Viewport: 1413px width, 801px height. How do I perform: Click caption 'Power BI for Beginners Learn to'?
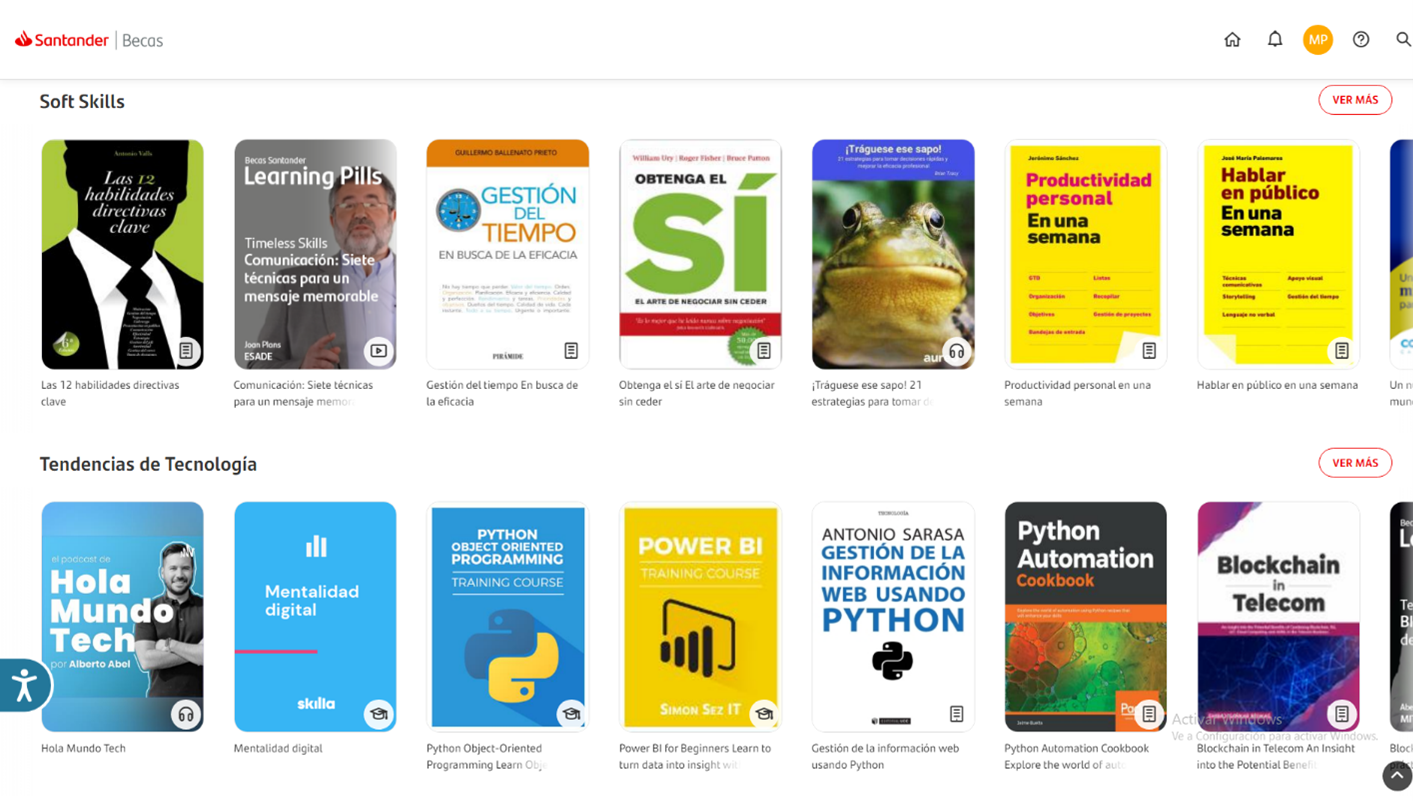(x=695, y=756)
